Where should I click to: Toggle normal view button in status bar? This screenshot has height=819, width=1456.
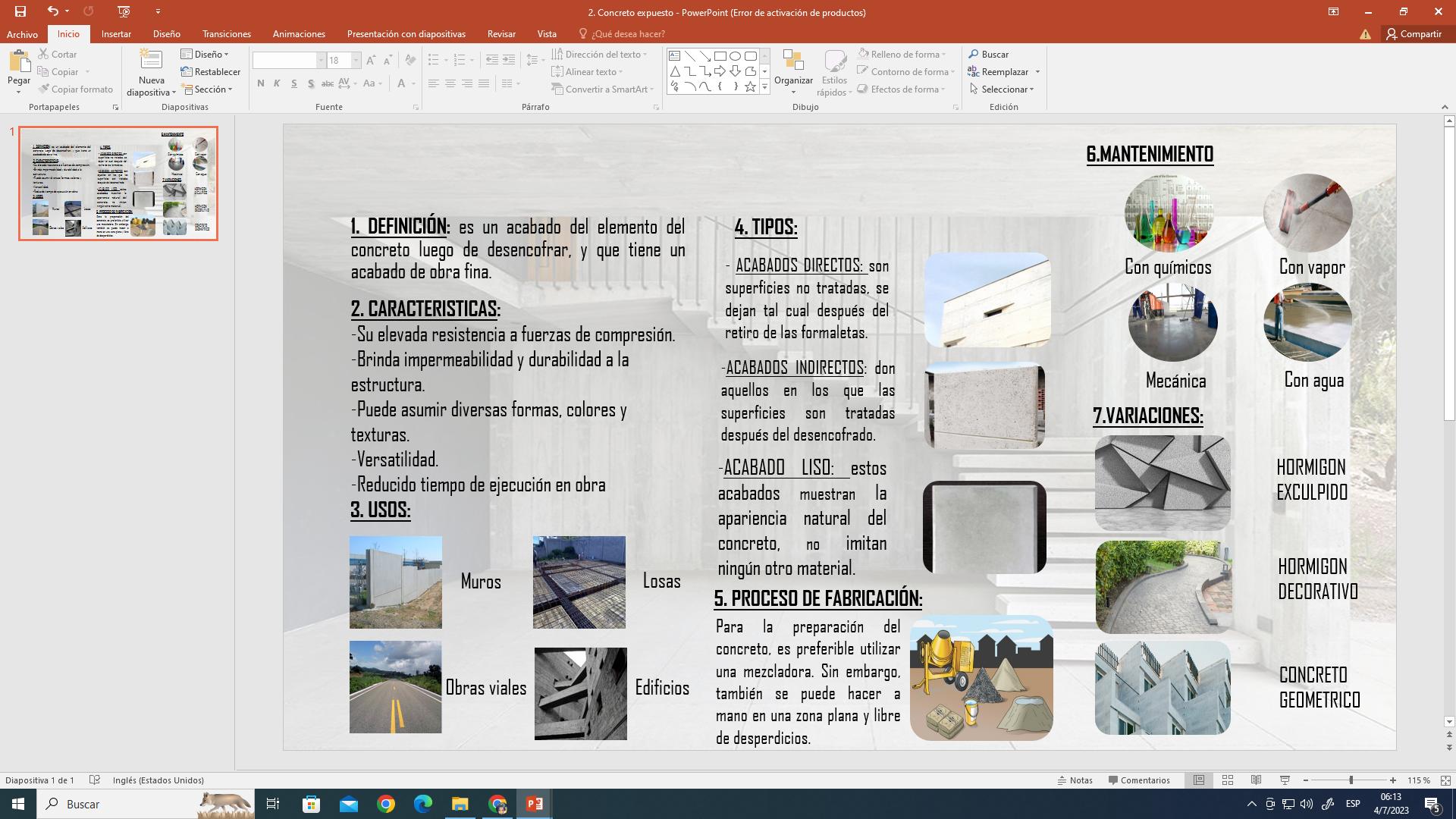pos(1199,780)
